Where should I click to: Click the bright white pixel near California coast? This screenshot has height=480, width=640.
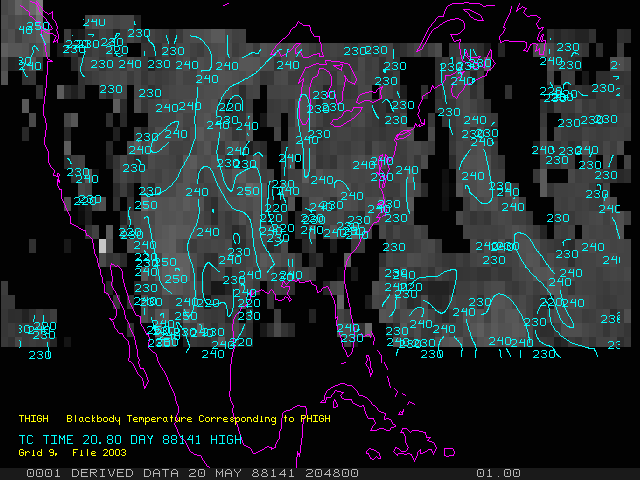pos(102,245)
